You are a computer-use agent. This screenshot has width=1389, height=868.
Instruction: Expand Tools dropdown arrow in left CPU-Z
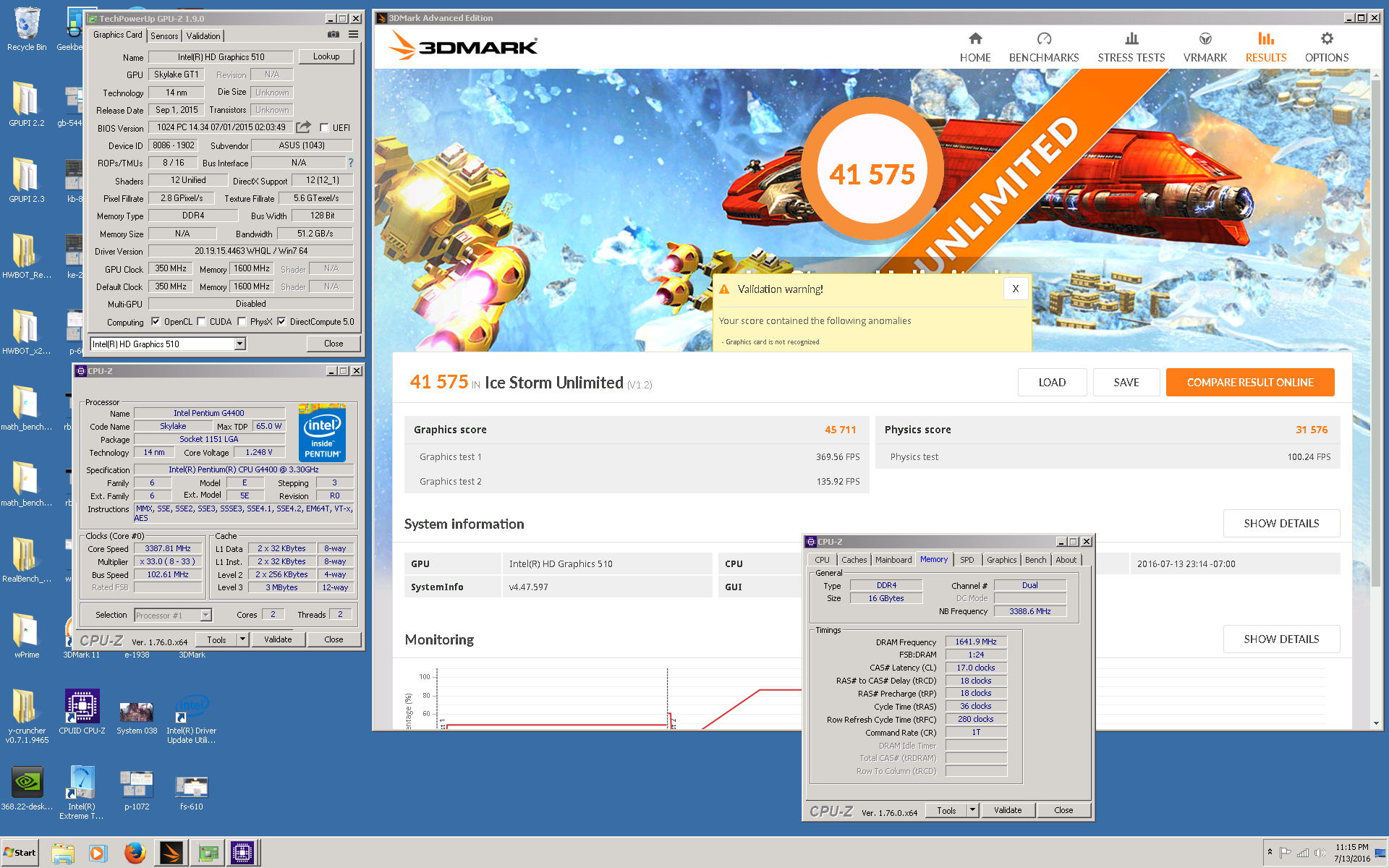click(243, 639)
